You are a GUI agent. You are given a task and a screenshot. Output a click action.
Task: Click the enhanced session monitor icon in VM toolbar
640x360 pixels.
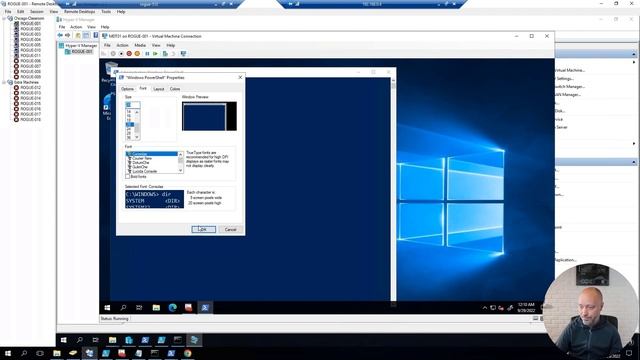183,53
